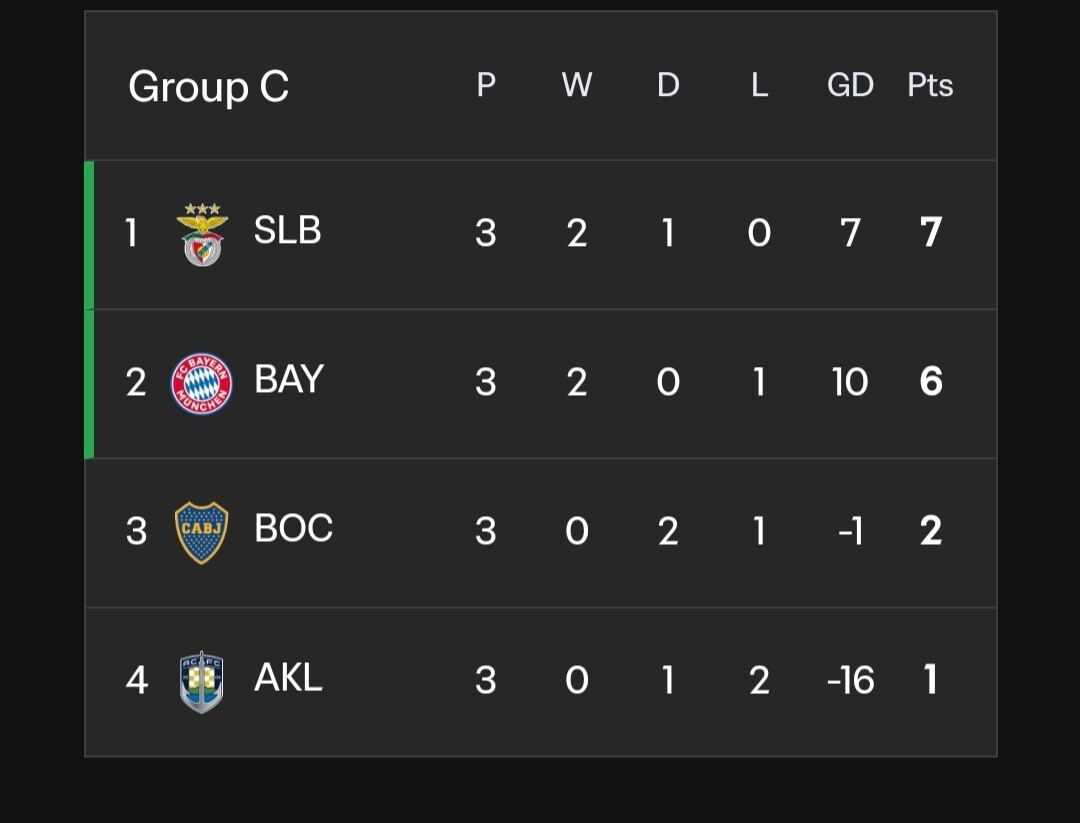
Task: Click Auckland's goal difference of -16
Action: pyautogui.click(x=850, y=680)
